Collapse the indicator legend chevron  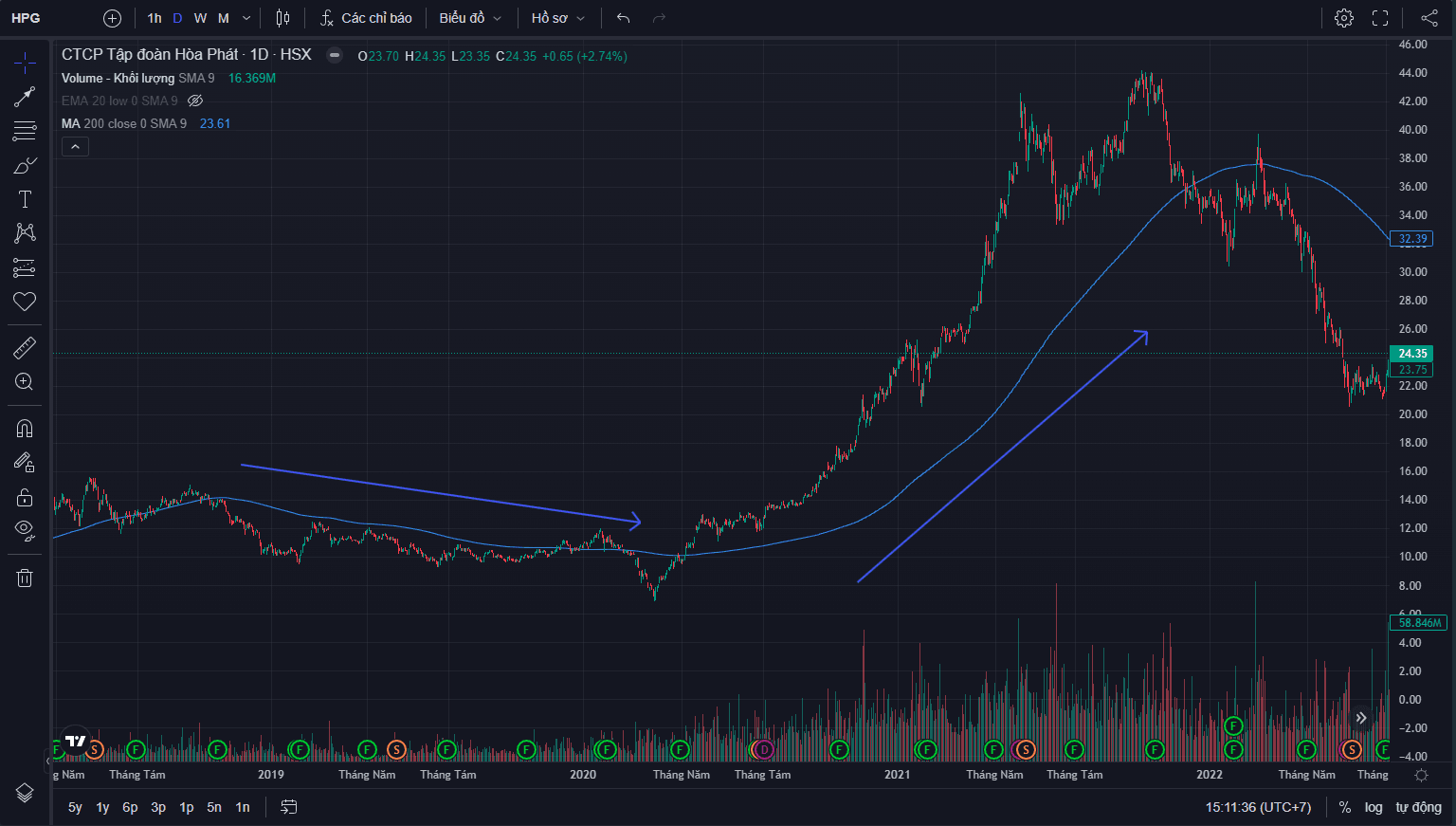(x=75, y=146)
